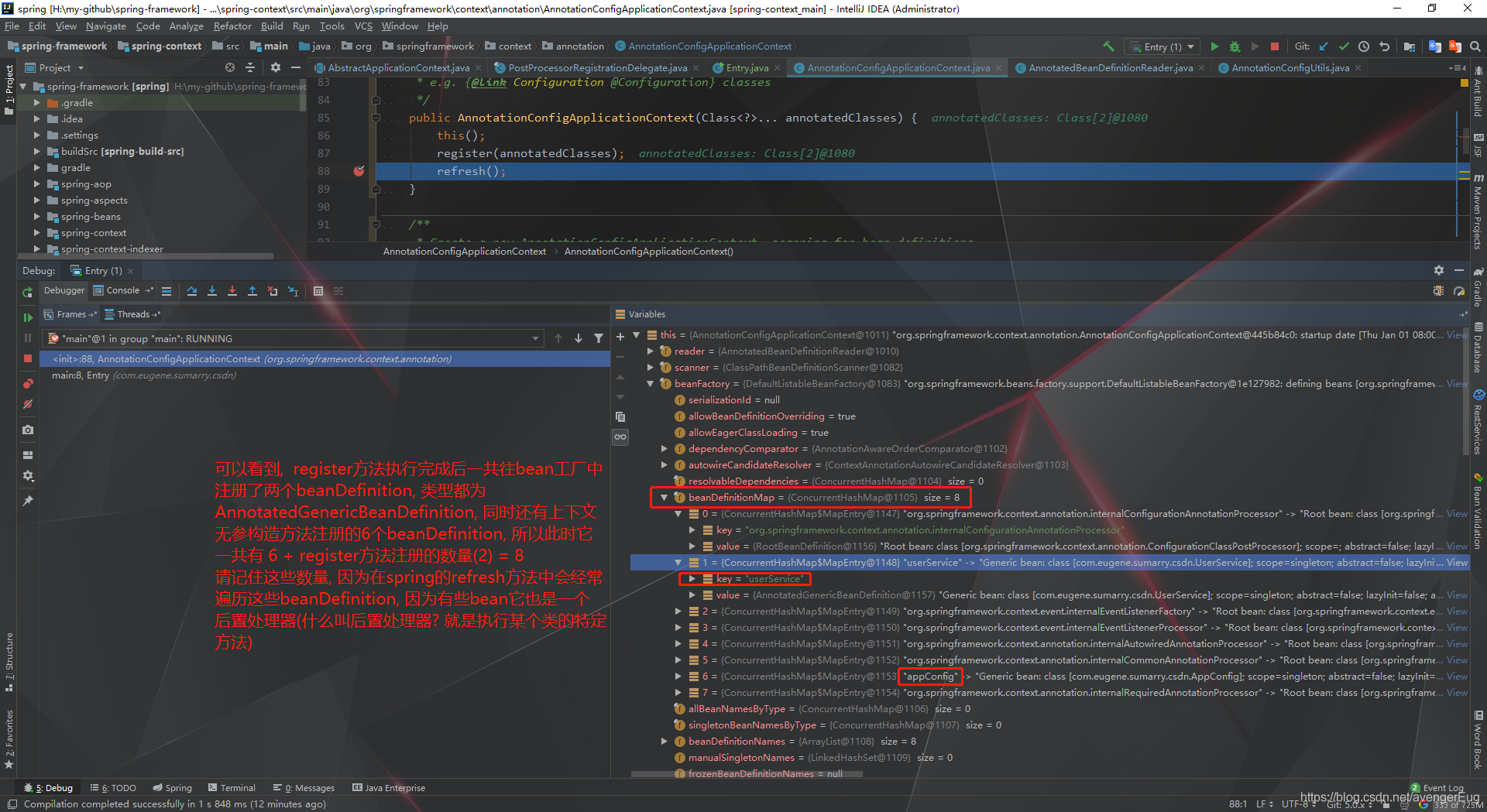Collapse the beanDefinitionMap variable node
The width and height of the screenshot is (1487, 812).
[x=664, y=498]
